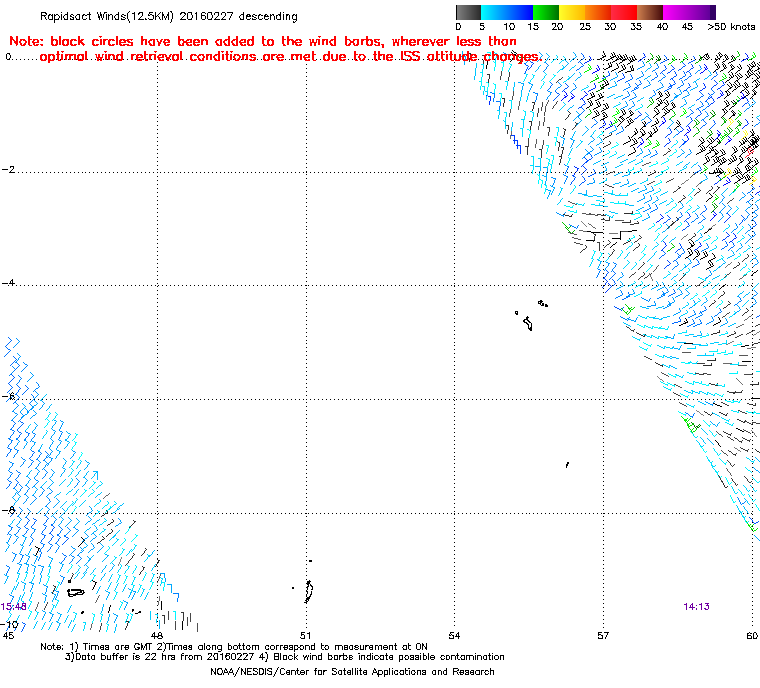
Task: Click the red note starting 'Note: black circles'
Action: [275, 48]
